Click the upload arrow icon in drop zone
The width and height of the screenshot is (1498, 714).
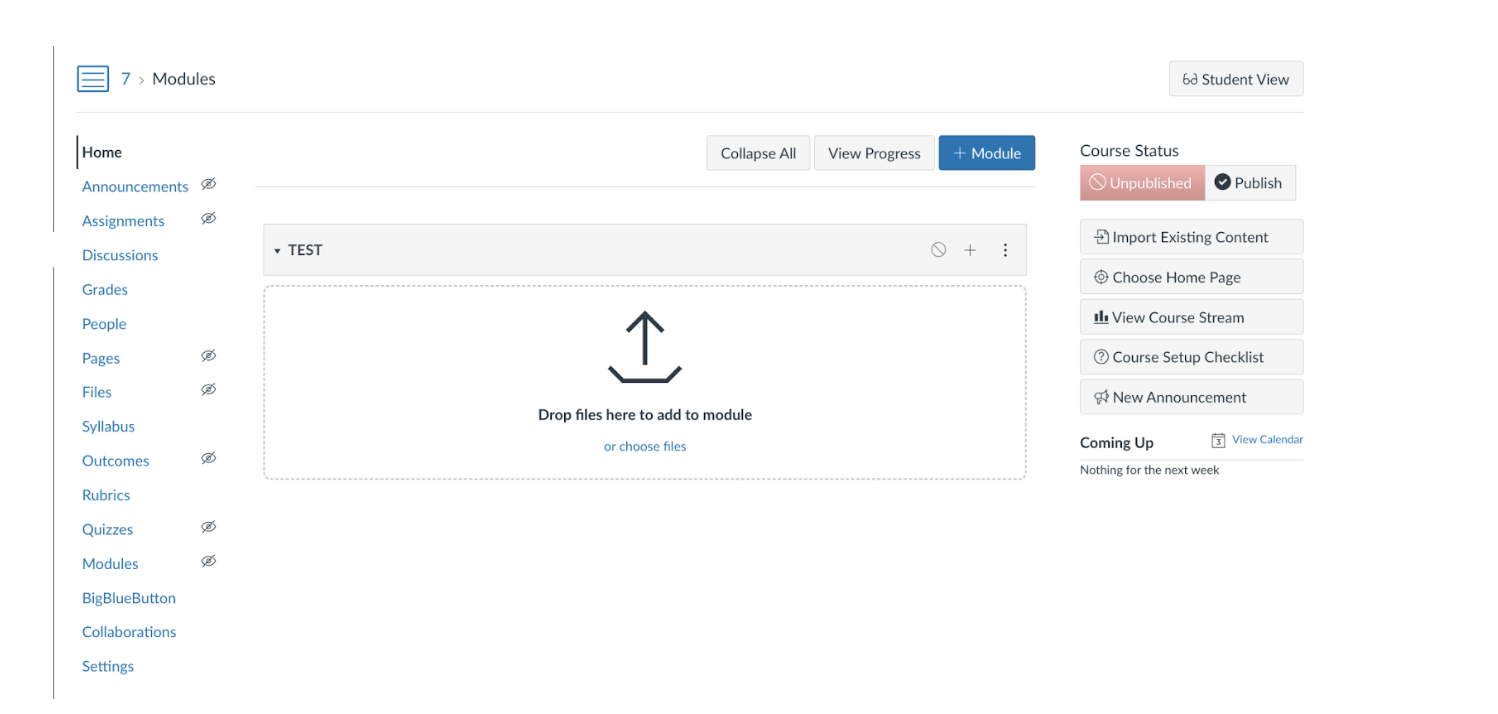coord(645,348)
